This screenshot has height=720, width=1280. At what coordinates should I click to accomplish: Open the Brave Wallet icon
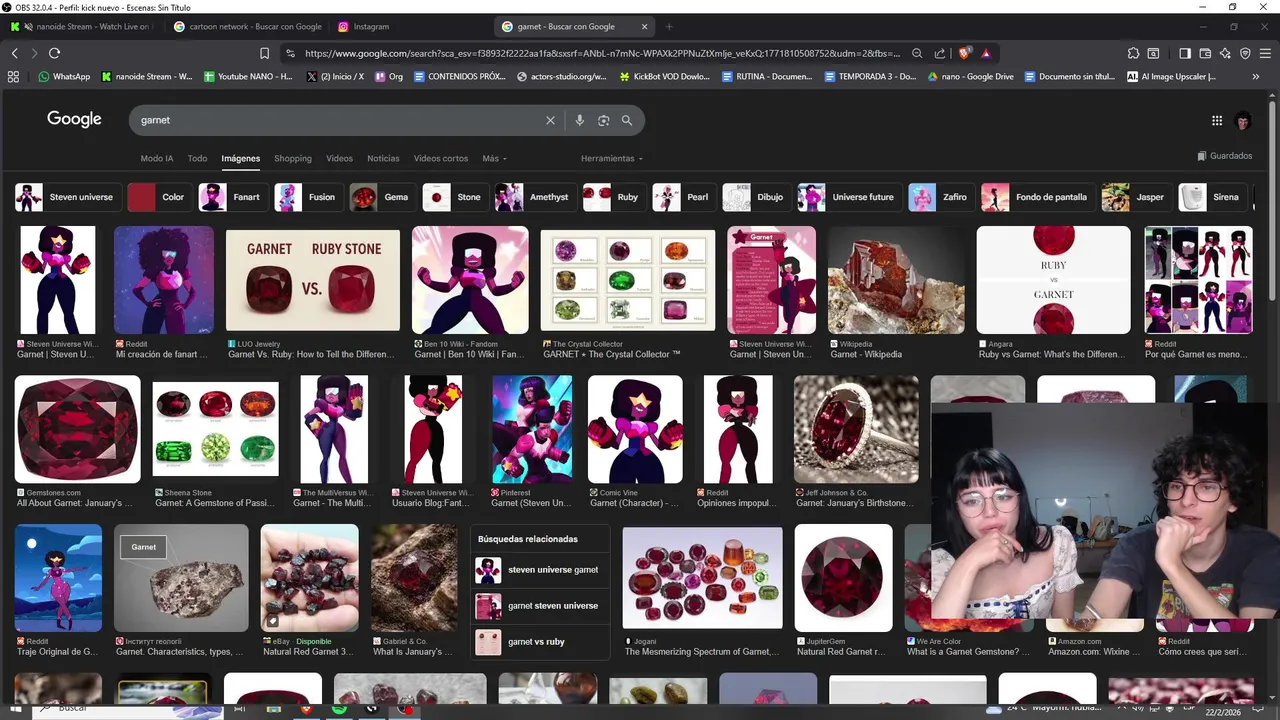[x=1205, y=53]
